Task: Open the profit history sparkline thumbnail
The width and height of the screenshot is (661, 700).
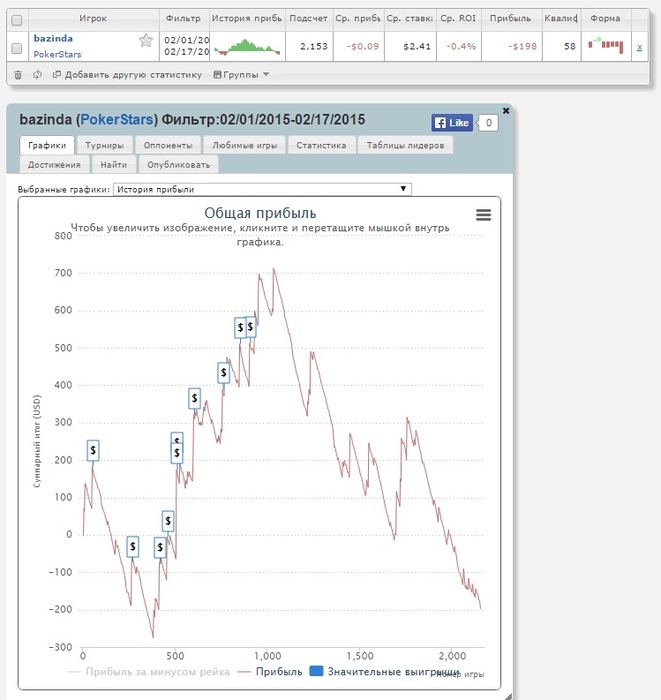Action: [247, 46]
